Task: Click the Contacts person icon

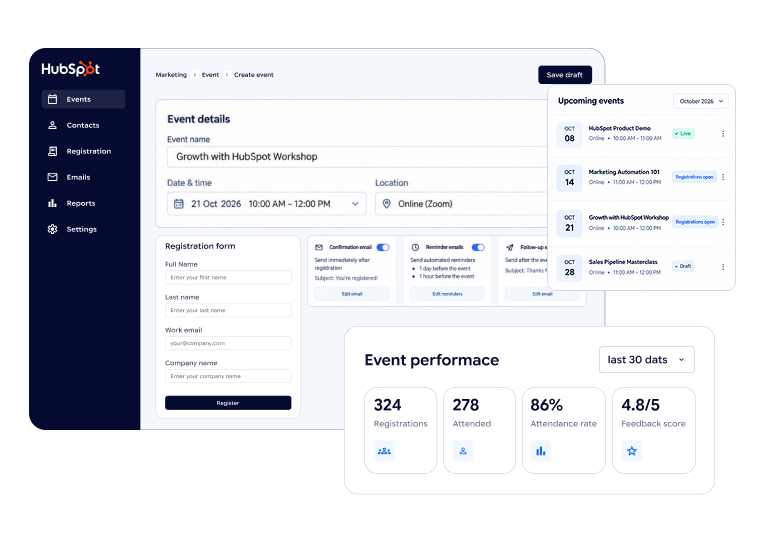Action: point(52,125)
